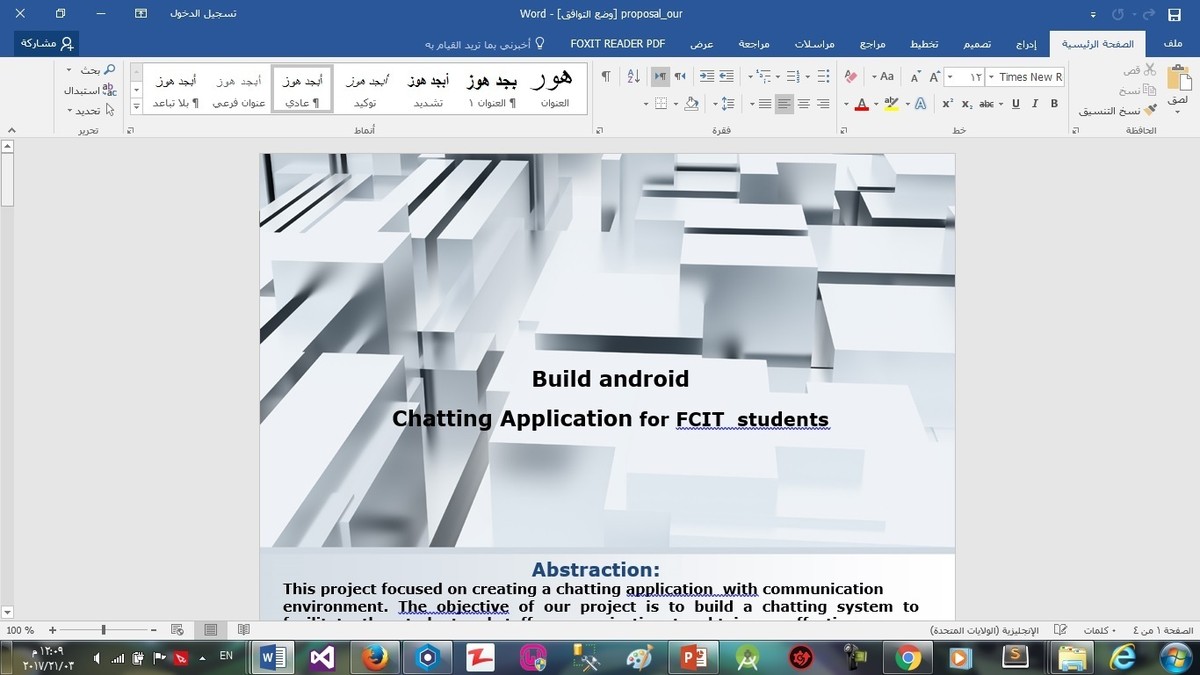Click the zoom slider in the status bar
The image size is (1200, 675).
(x=103, y=630)
